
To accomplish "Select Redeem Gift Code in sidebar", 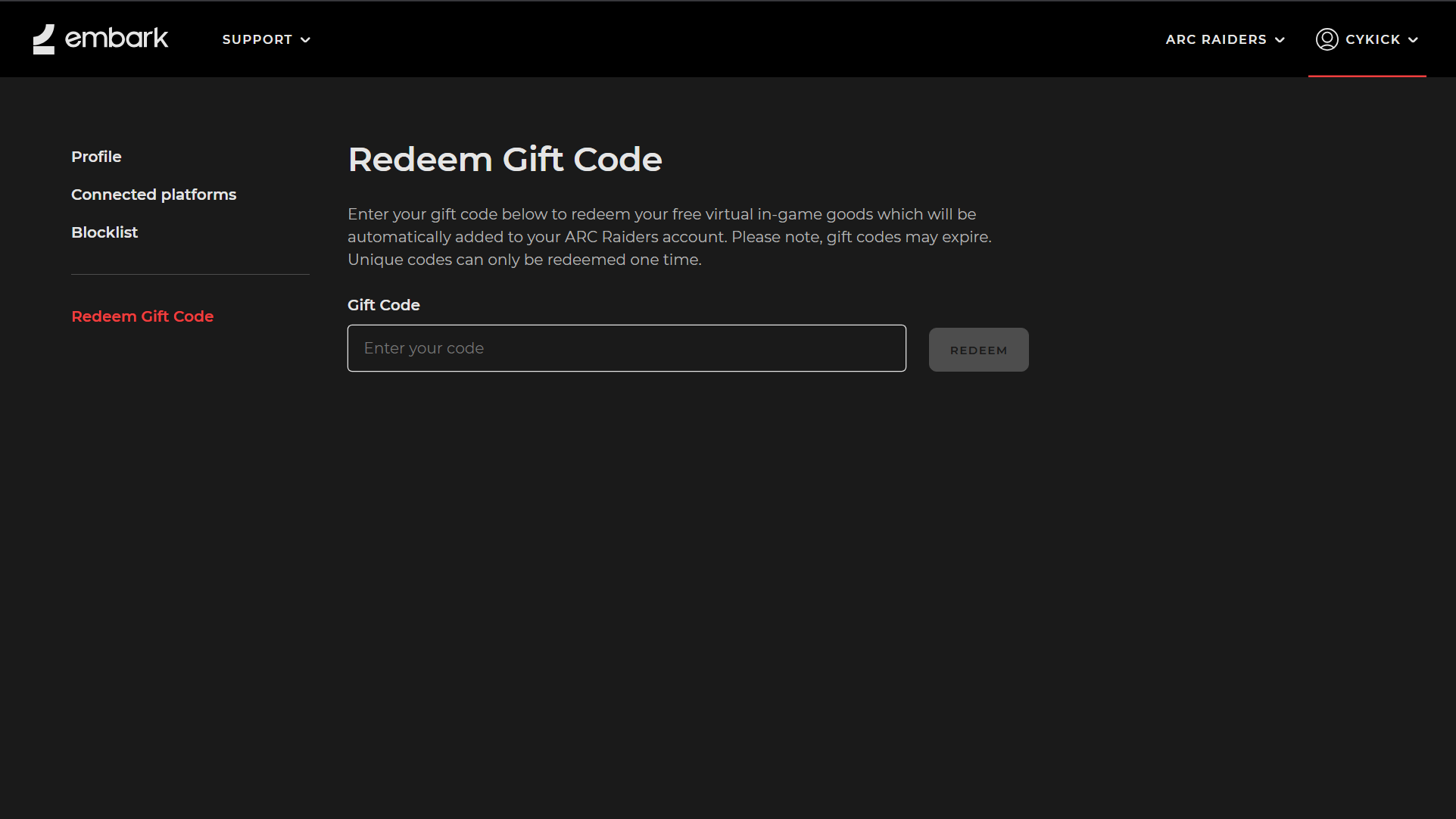I will pos(142,316).
